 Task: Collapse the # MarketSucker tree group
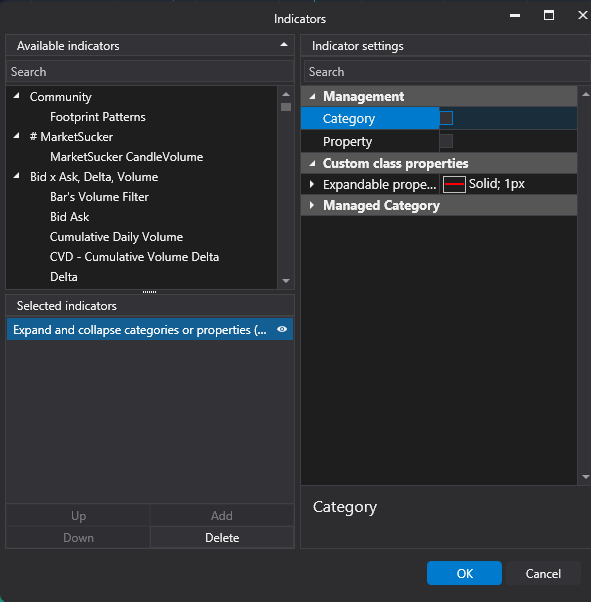click(17, 136)
